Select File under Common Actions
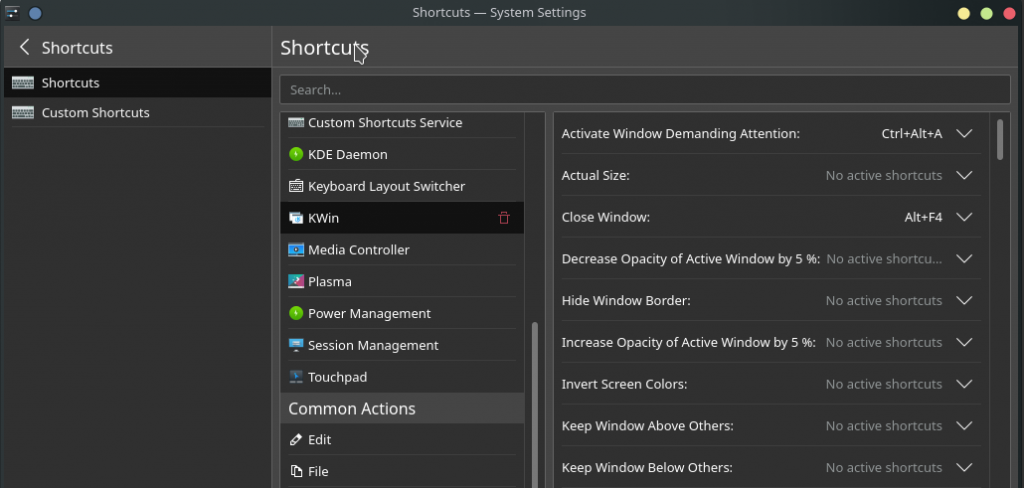The width and height of the screenshot is (1024, 488). pos(402,472)
